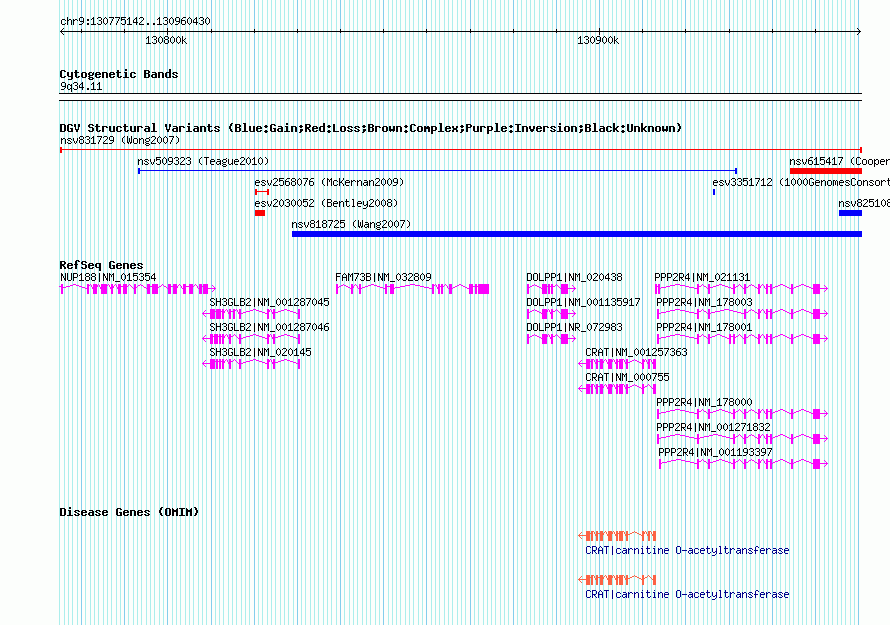Screen dimensions: 890x625
Task: Select the DOLPP1 NM_020438 transcript glyph
Action: 551,289
